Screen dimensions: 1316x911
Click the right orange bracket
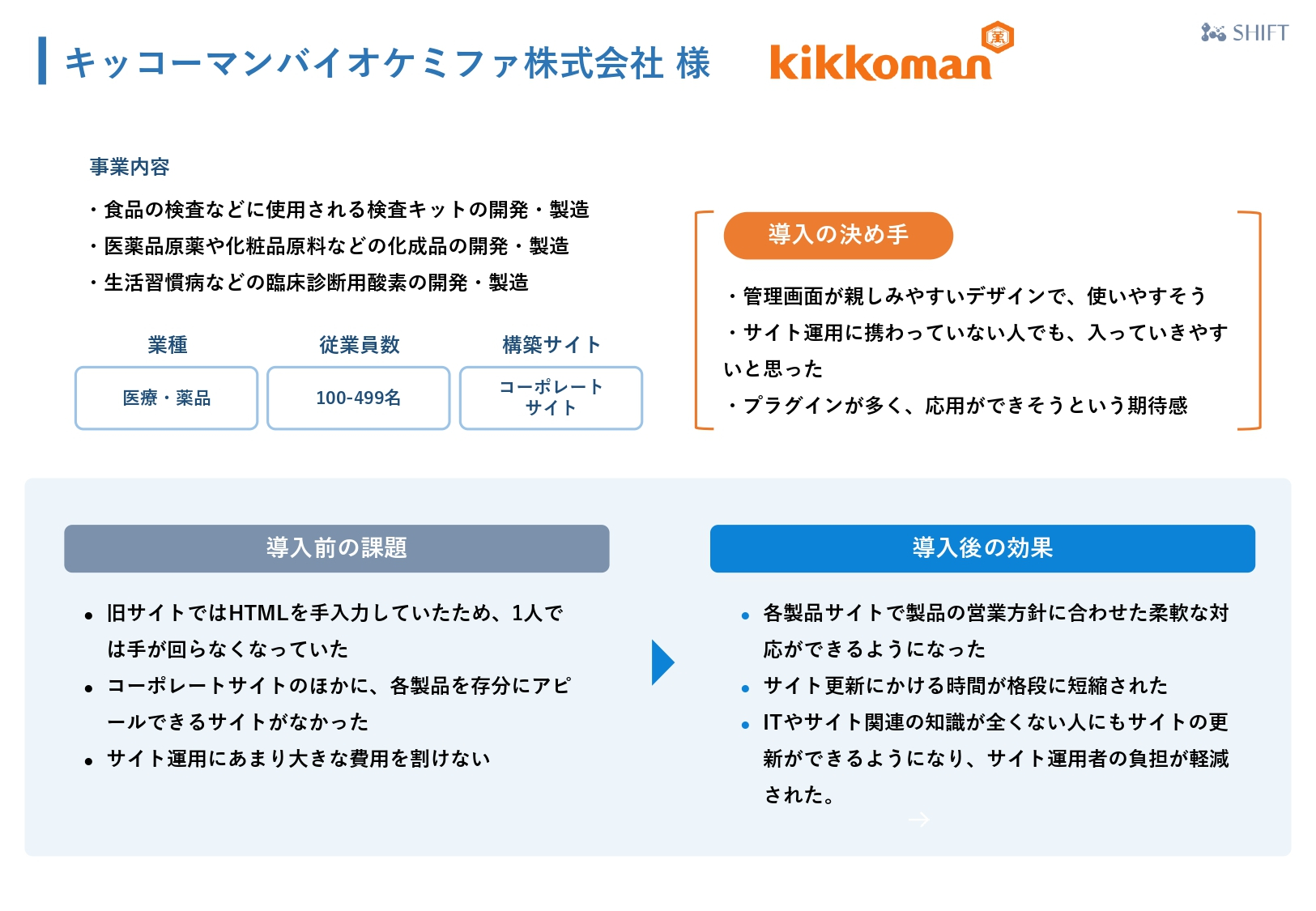pyautogui.click(x=1250, y=320)
